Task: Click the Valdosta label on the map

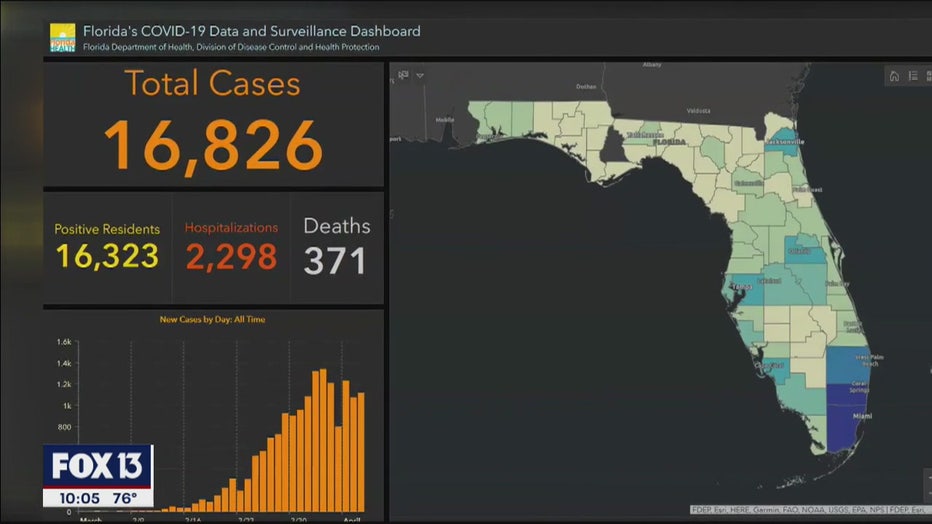Action: pos(698,111)
